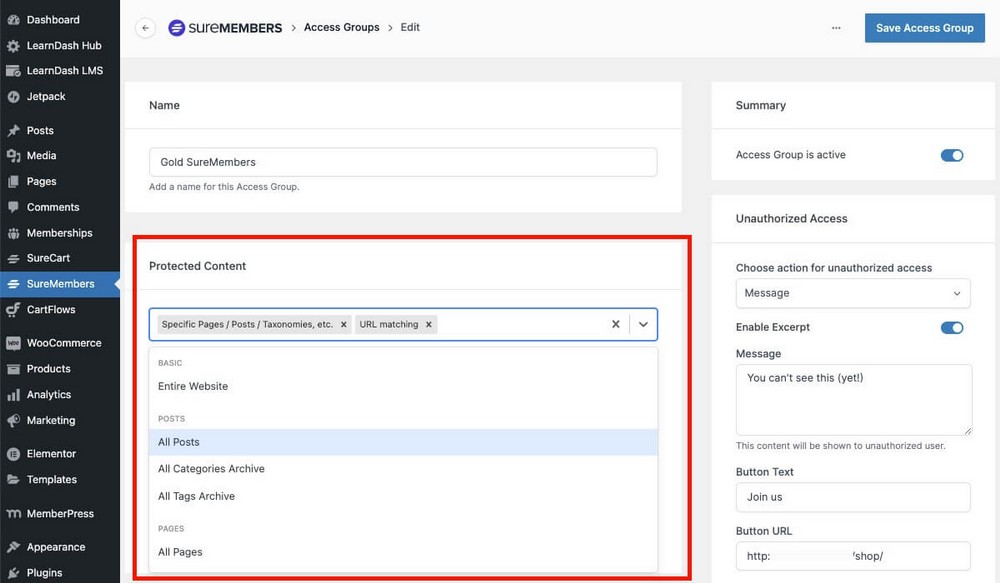Remove the 'URL matching' tag
This screenshot has height=583, width=1000.
point(429,325)
